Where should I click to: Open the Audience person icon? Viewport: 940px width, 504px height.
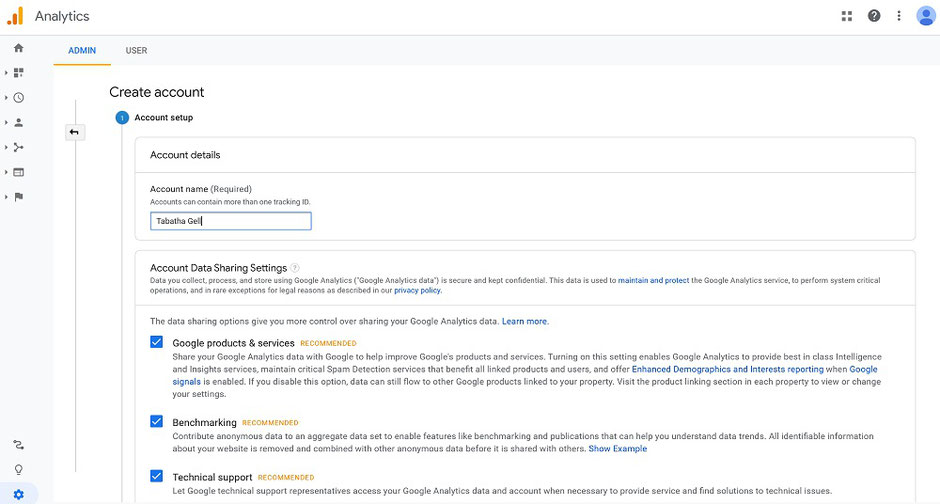(19, 123)
